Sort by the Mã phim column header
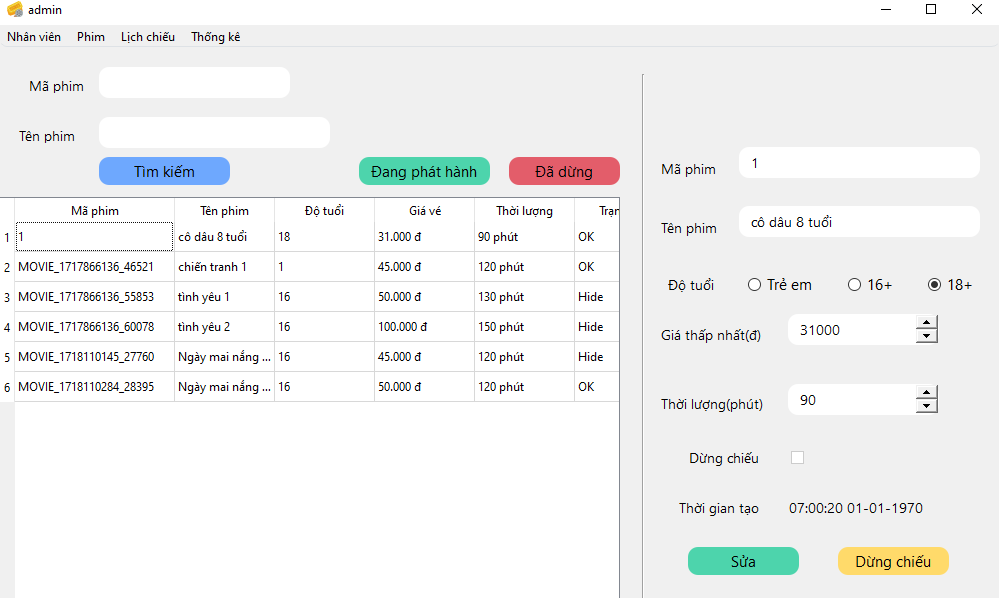This screenshot has height=598, width=999. (95, 211)
